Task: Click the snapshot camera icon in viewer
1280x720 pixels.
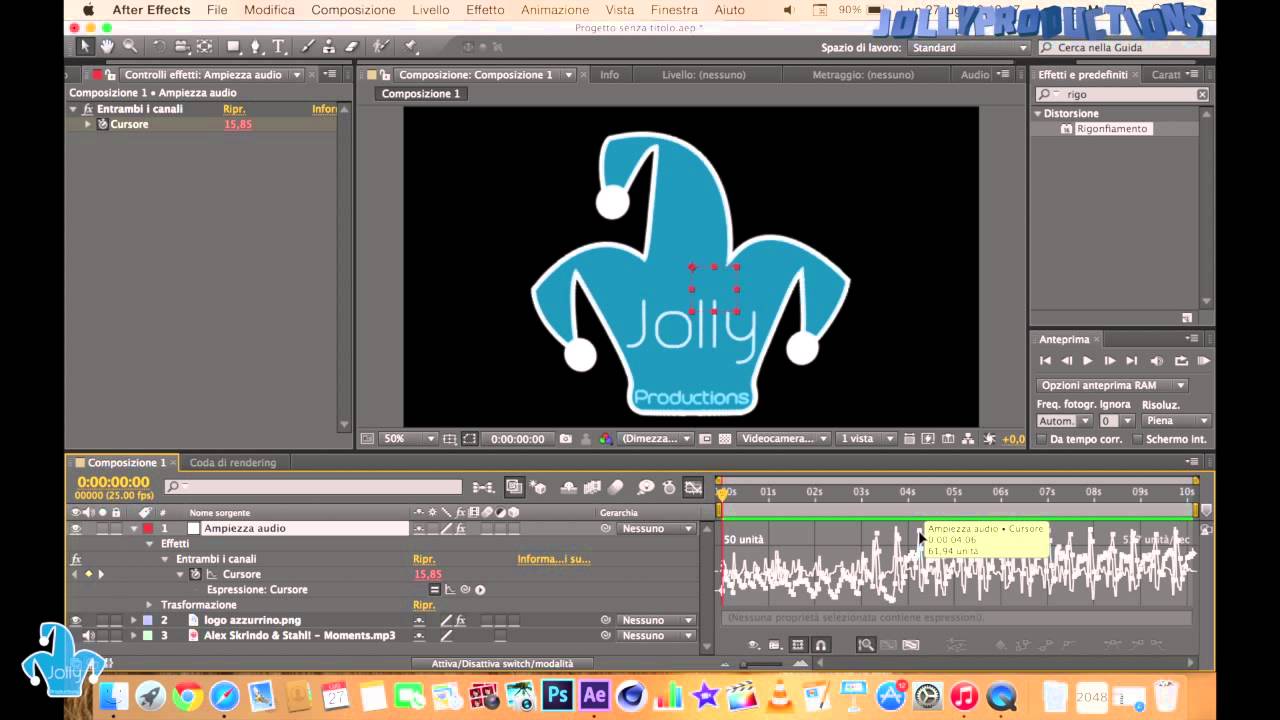Action: tap(566, 439)
